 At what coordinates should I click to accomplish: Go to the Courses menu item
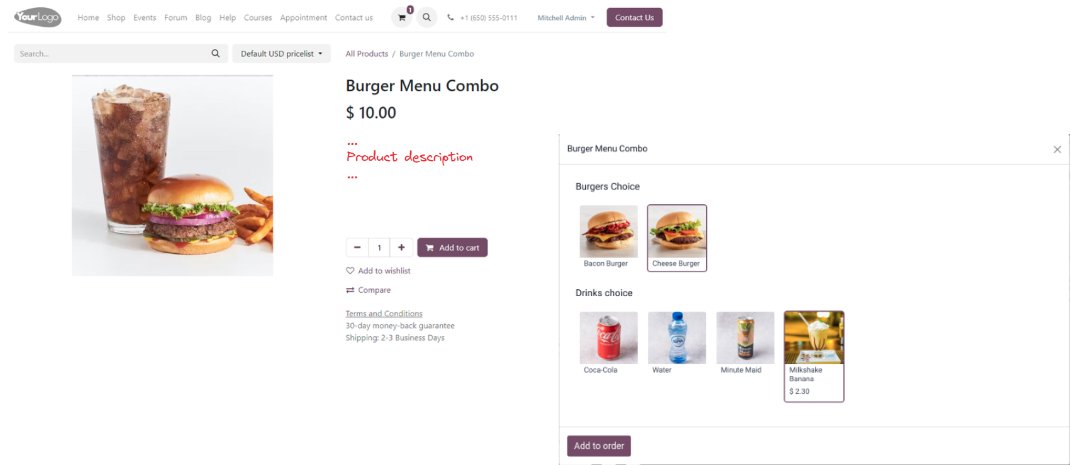point(258,18)
